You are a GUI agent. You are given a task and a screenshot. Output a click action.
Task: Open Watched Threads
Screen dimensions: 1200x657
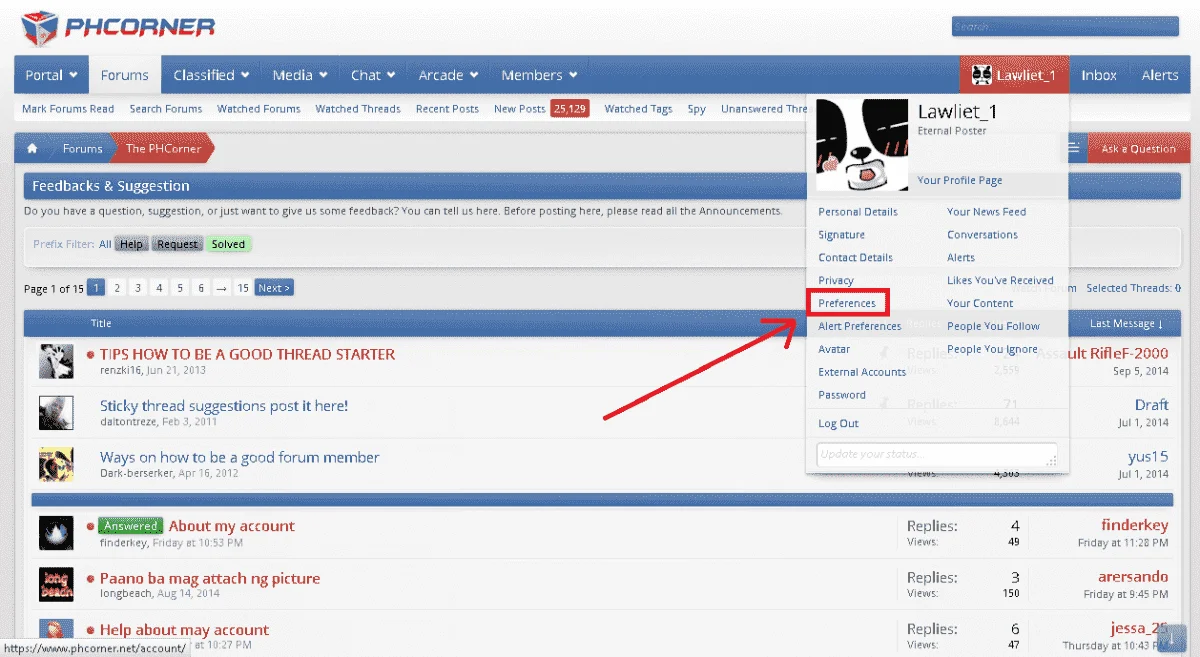point(358,109)
